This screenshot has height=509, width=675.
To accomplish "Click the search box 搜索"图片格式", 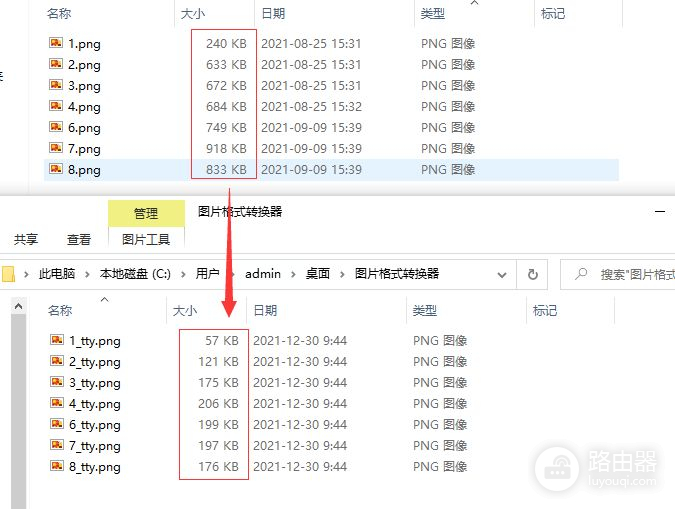I will point(618,274).
